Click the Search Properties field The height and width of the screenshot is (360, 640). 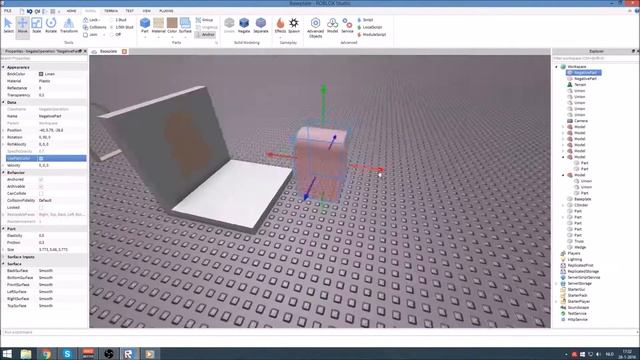(x=43, y=58)
